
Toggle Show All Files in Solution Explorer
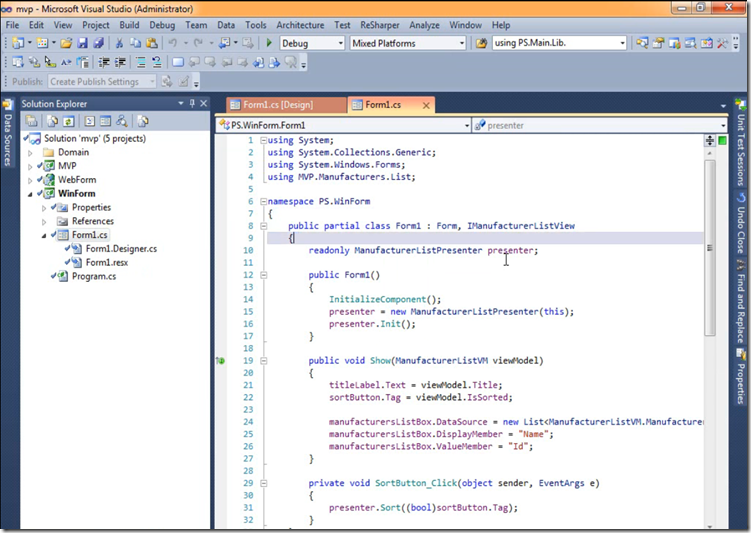pyautogui.click(x=52, y=121)
